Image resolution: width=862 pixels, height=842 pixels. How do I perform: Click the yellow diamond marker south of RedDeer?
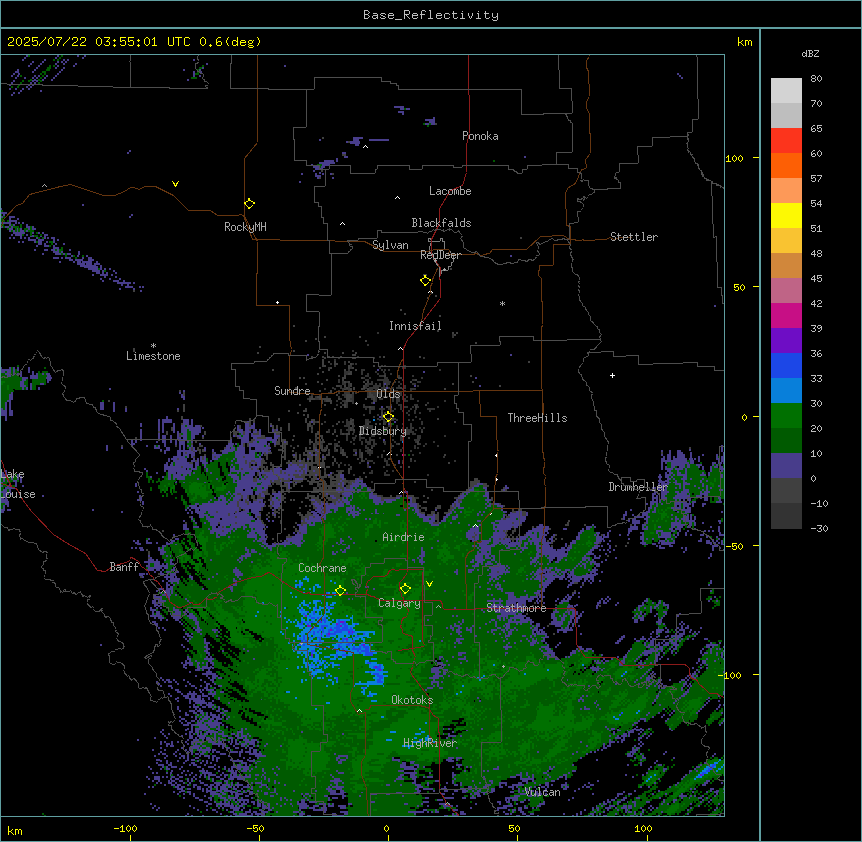click(426, 281)
